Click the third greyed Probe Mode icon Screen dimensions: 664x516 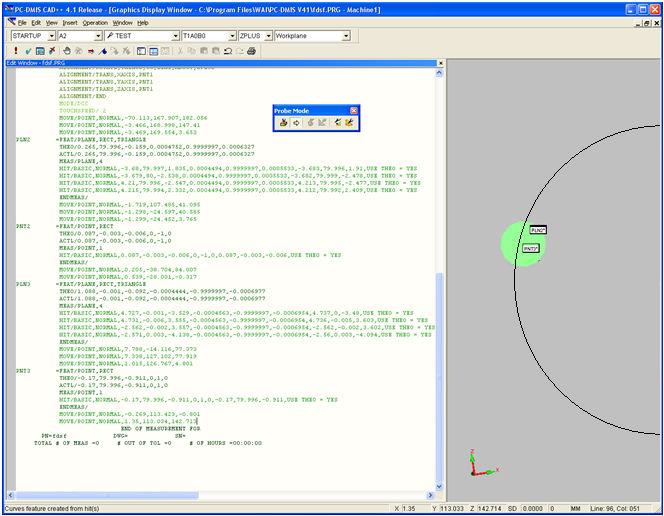point(310,122)
